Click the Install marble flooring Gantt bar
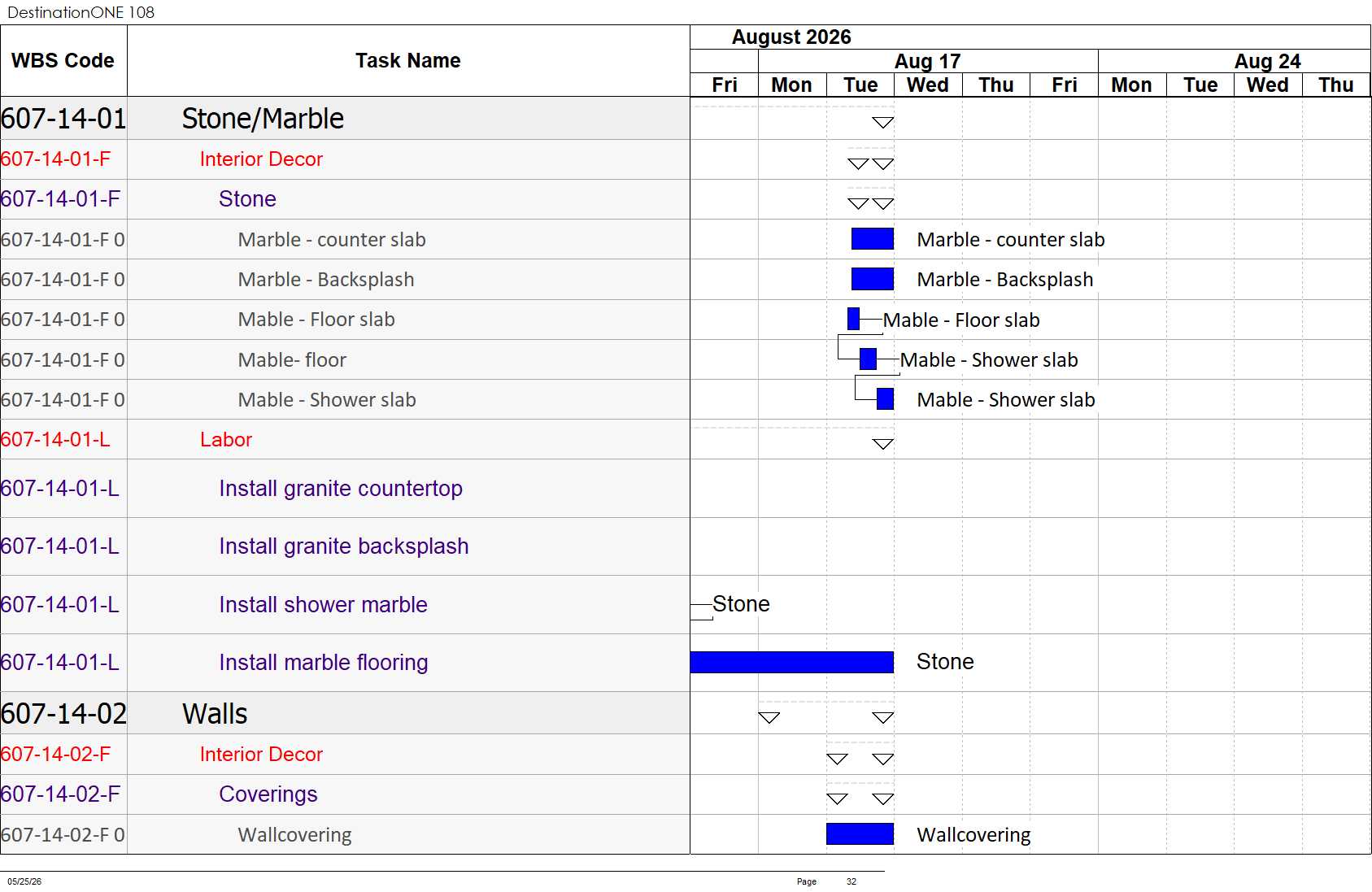The height and width of the screenshot is (892, 1372). [x=792, y=662]
